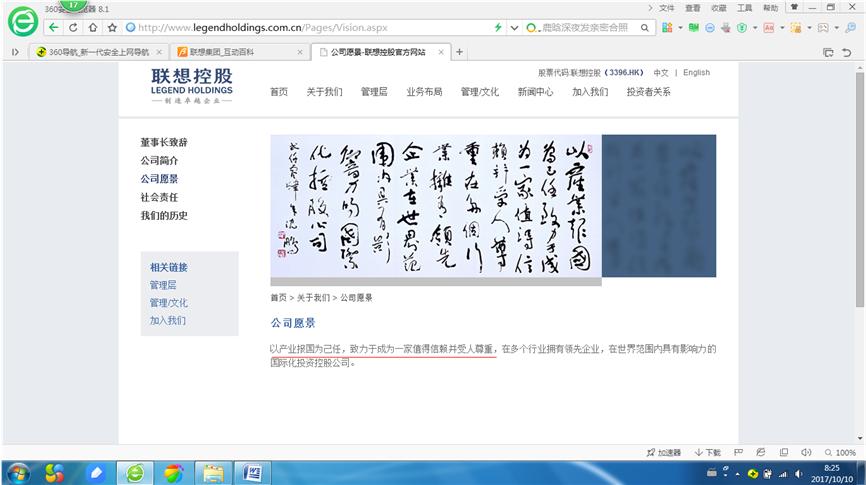Open the Word app in the taskbar
This screenshot has height=485, width=866.
(x=254, y=473)
